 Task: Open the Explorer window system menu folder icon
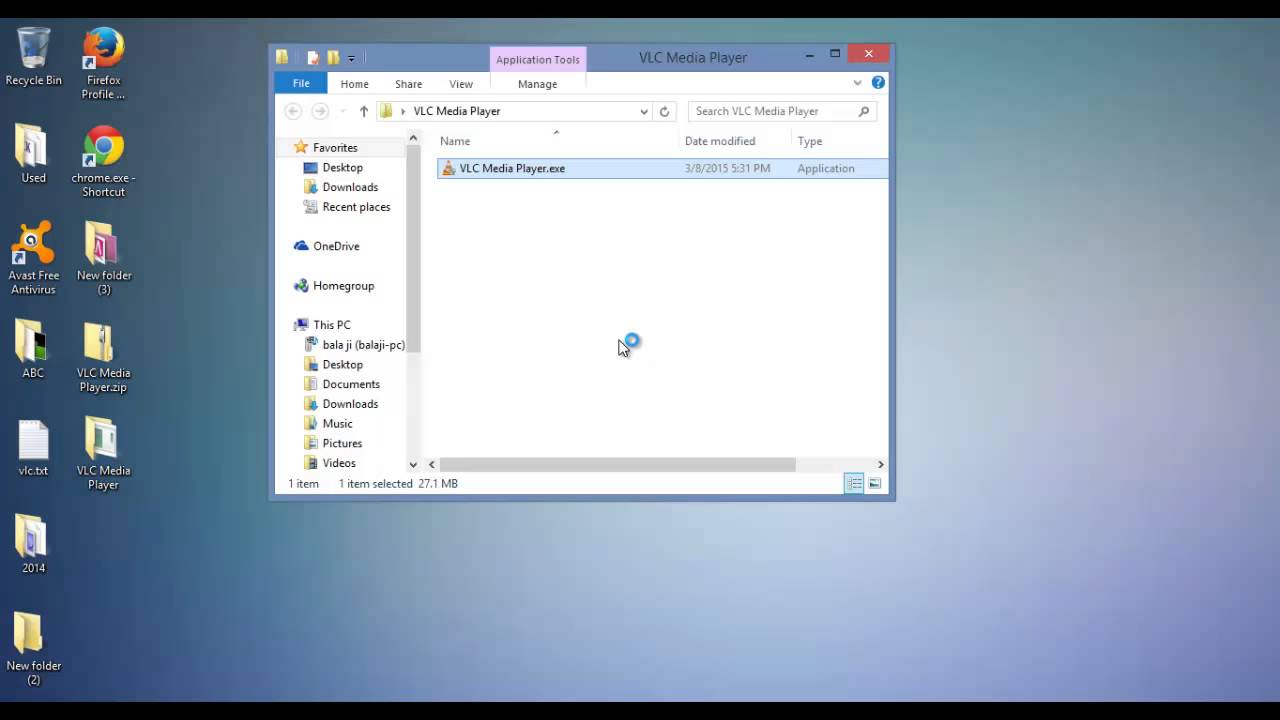pyautogui.click(x=283, y=57)
